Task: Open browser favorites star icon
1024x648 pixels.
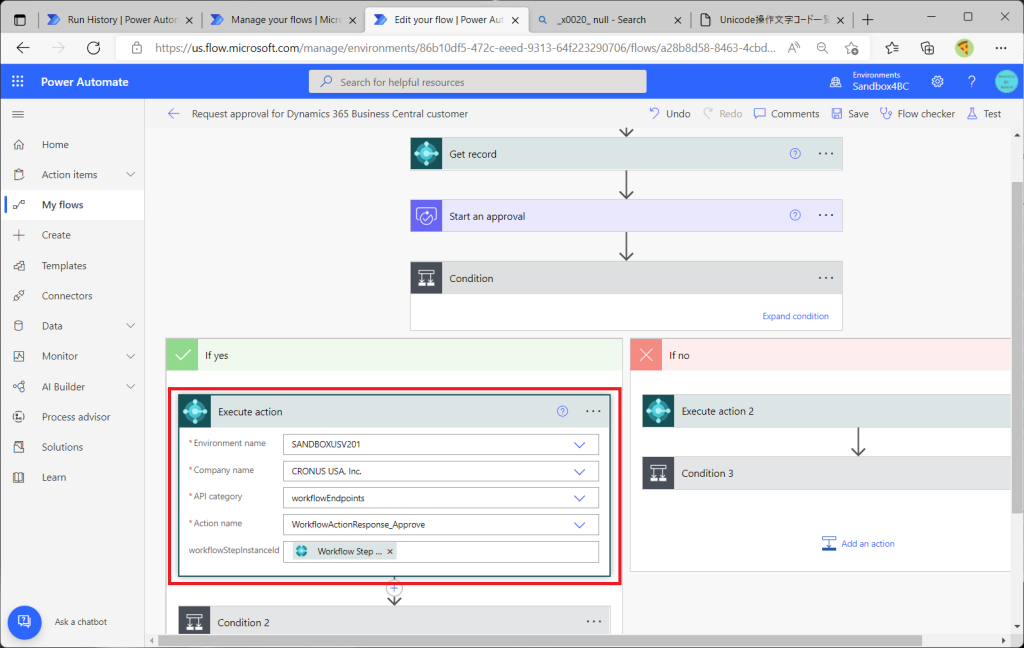Action: 891,48
